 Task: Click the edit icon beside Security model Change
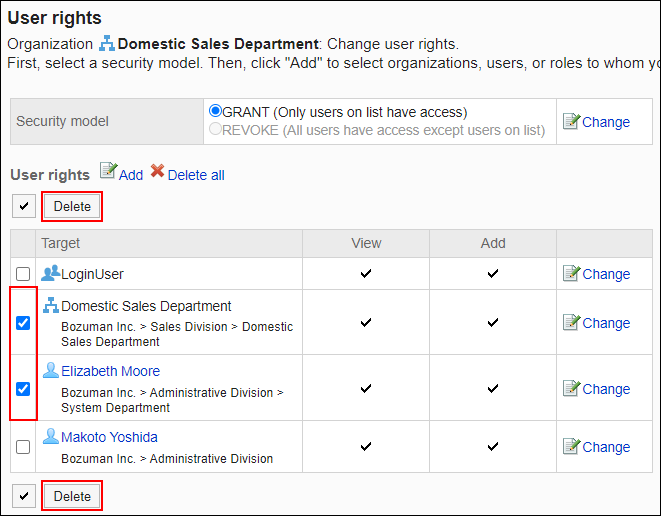click(571, 121)
